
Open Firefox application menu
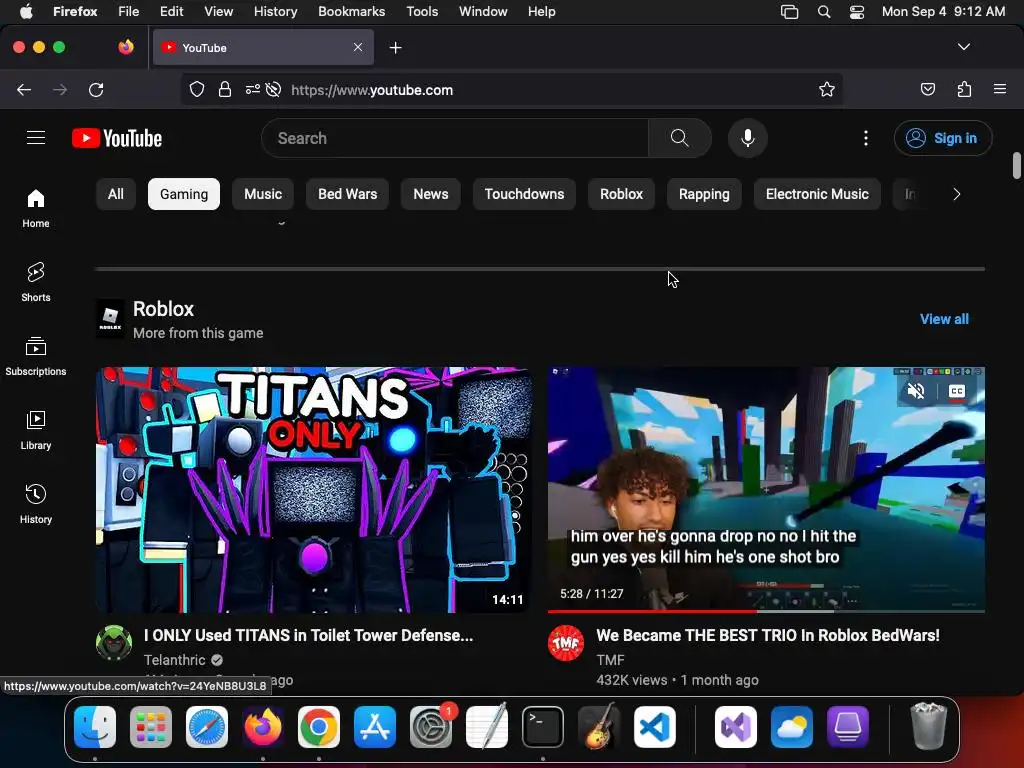click(1000, 89)
